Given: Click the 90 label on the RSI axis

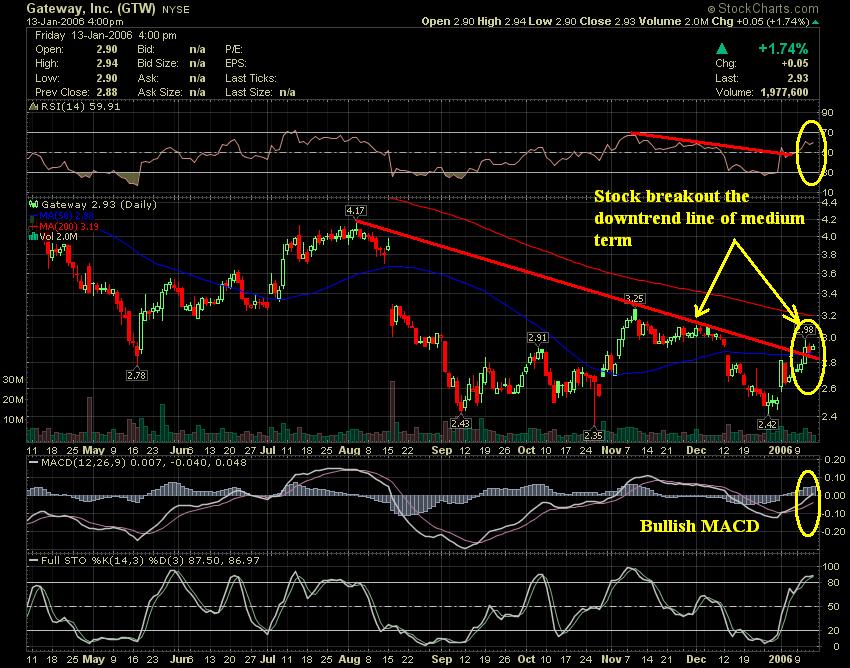Looking at the screenshot, I should [x=828, y=113].
